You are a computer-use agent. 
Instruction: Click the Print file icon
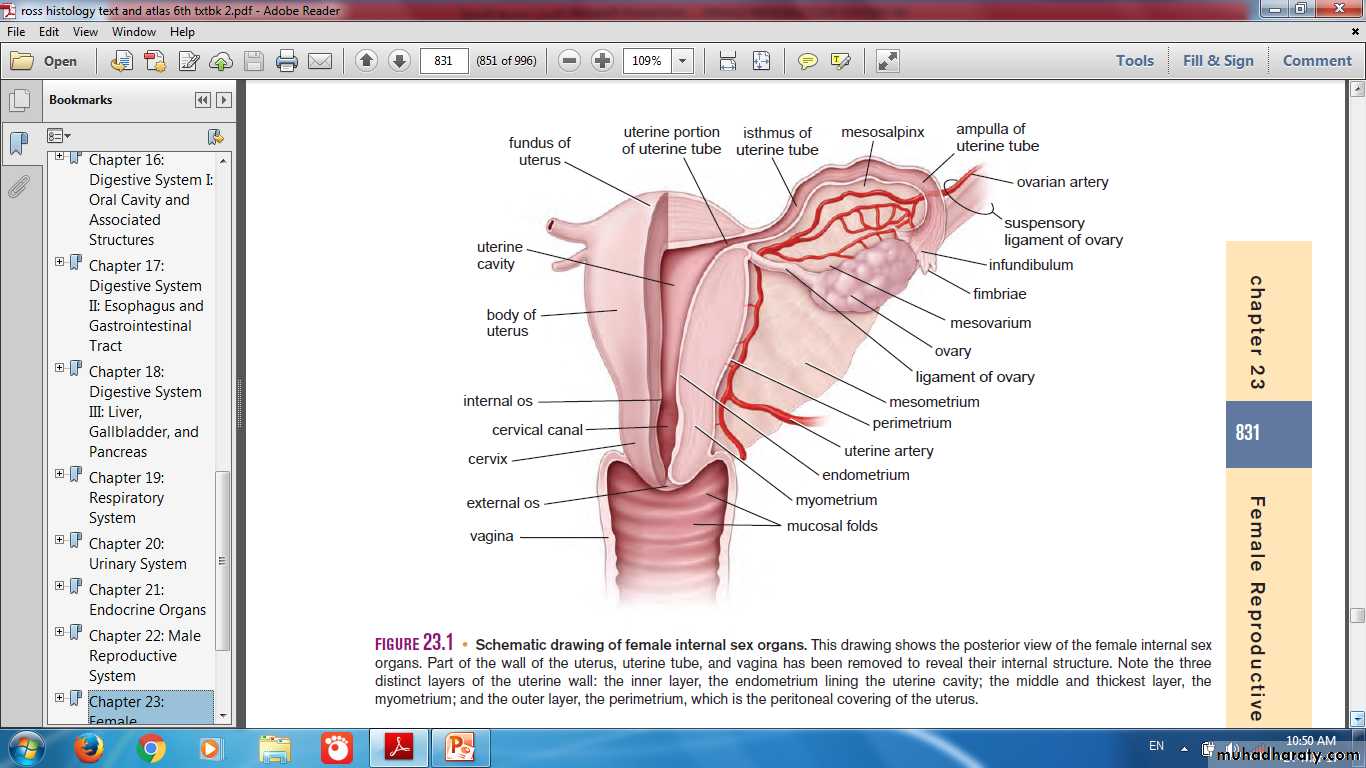click(x=287, y=61)
